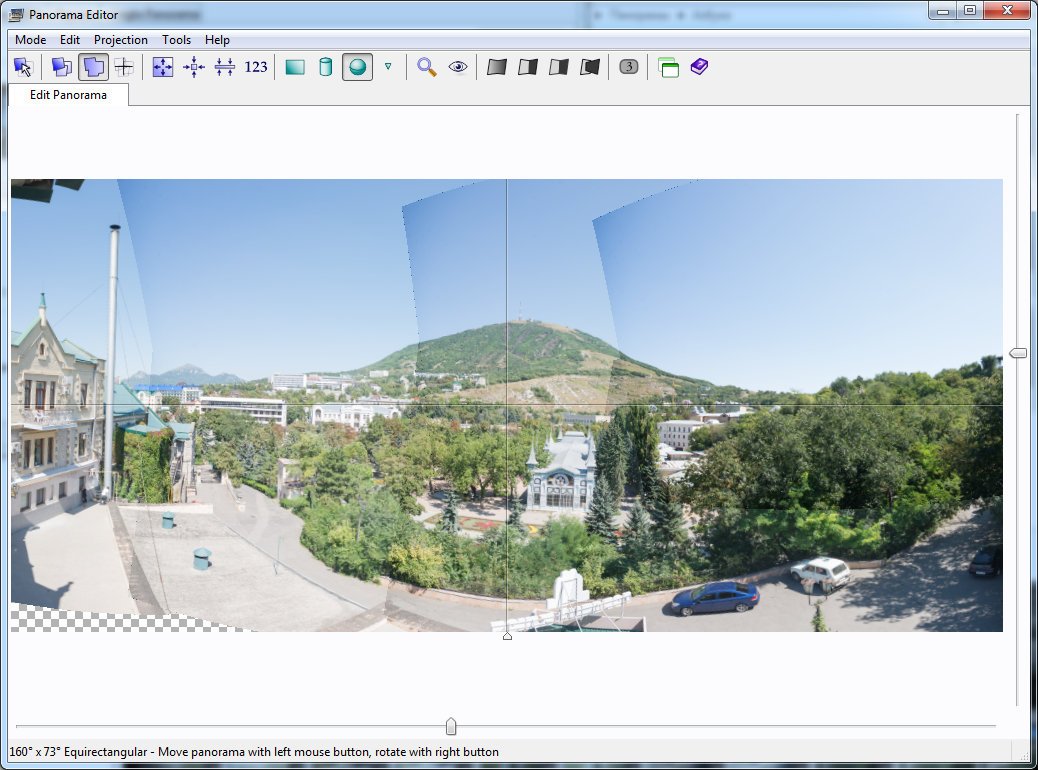Enable the planar projection button
The image size is (1038, 770).
[295, 67]
